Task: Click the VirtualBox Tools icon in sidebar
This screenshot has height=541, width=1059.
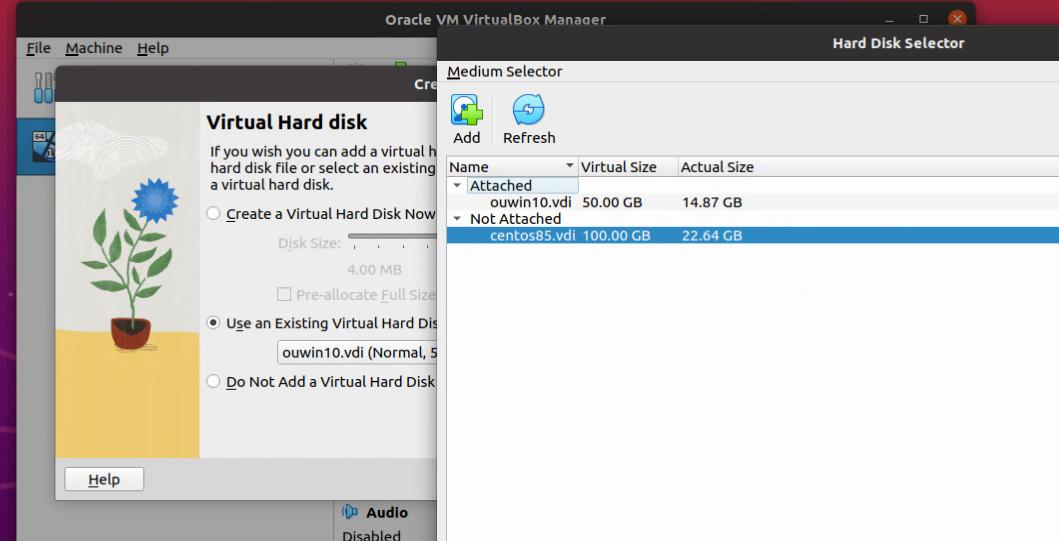Action: coord(41,87)
